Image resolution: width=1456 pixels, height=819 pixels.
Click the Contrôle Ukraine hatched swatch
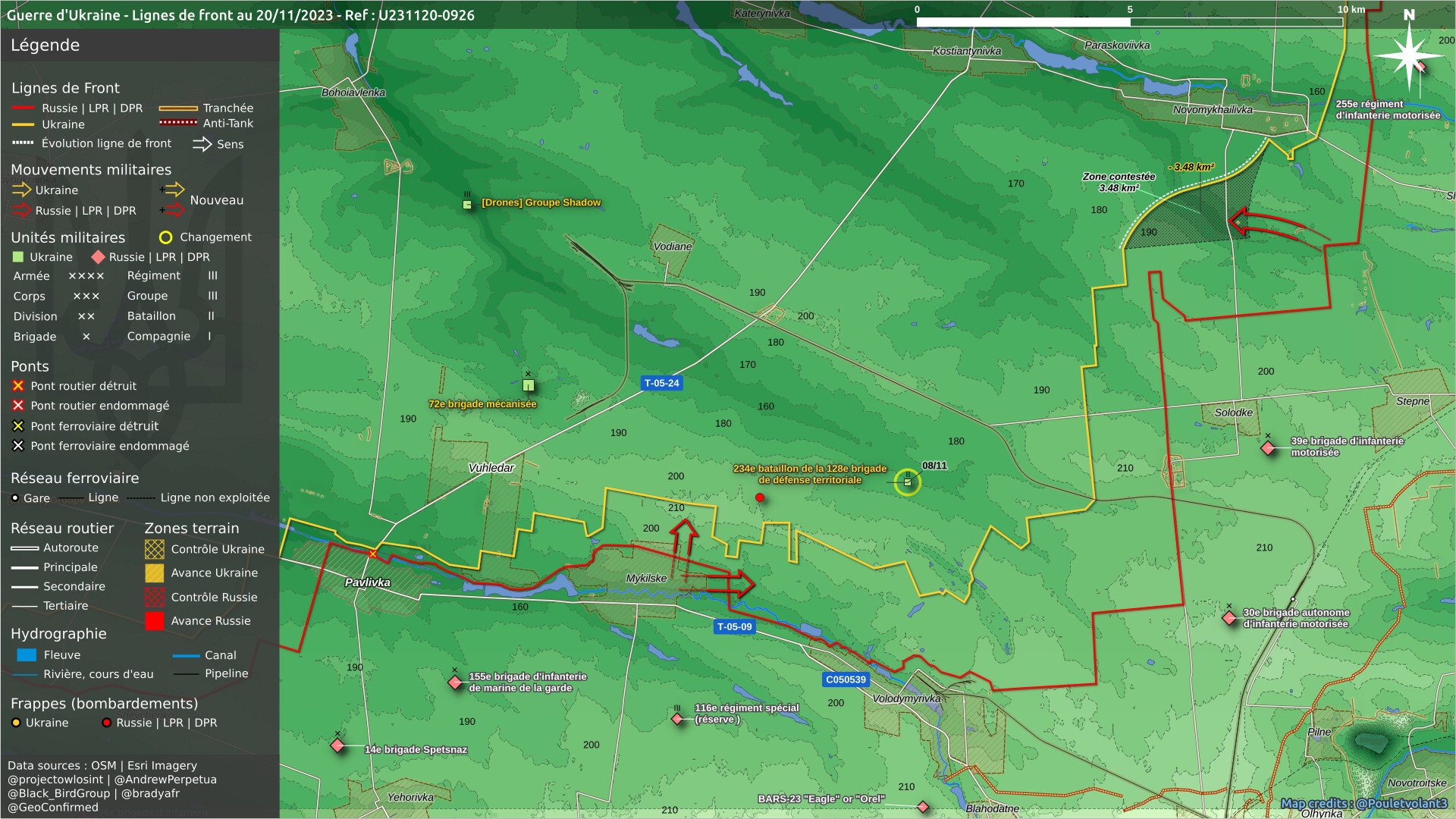point(154,549)
